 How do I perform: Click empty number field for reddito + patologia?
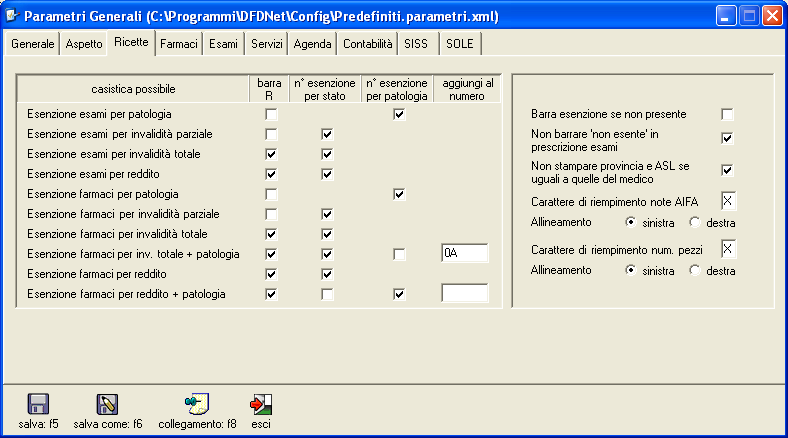coord(464,294)
